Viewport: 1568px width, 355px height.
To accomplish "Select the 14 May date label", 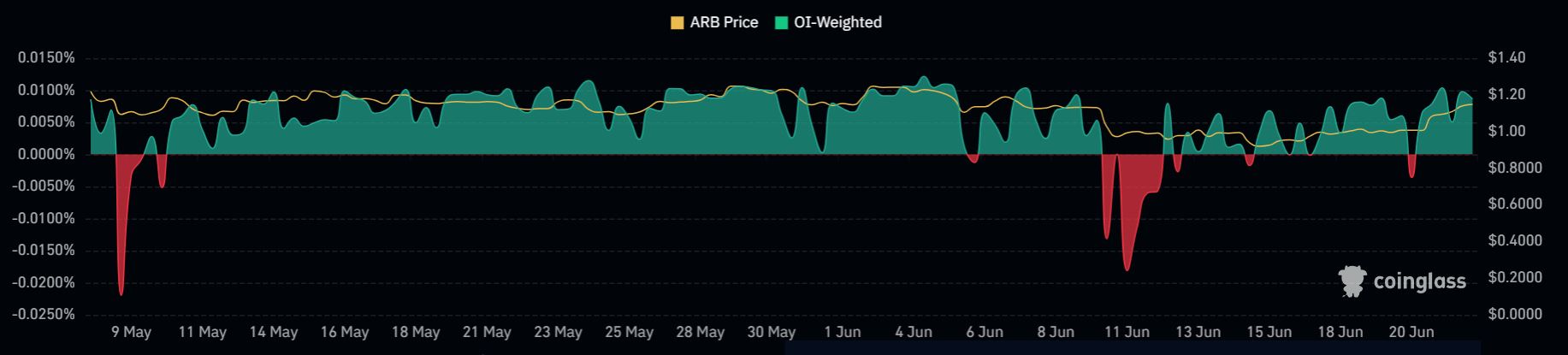I will [273, 332].
